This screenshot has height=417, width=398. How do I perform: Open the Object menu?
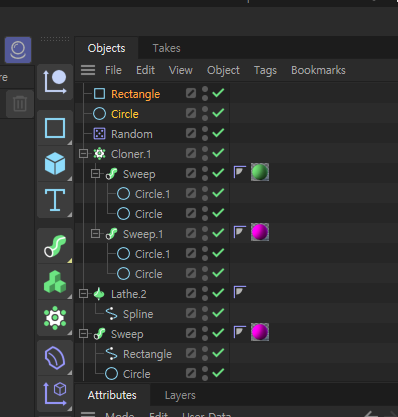click(x=223, y=70)
